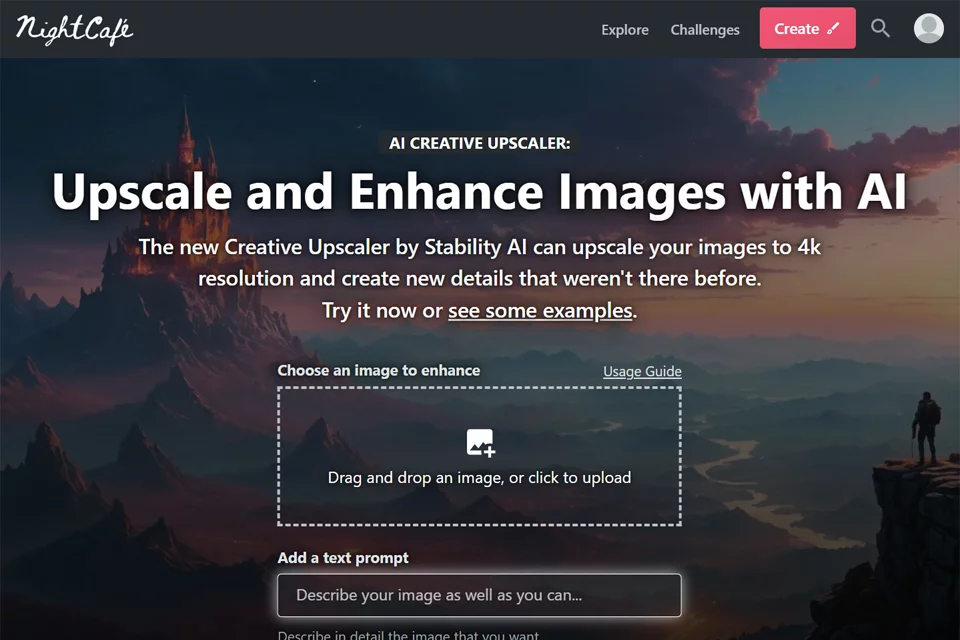Viewport: 960px width, 640px height.
Task: Click 'Drag and drop an image, or click to upload' text
Action: (479, 478)
